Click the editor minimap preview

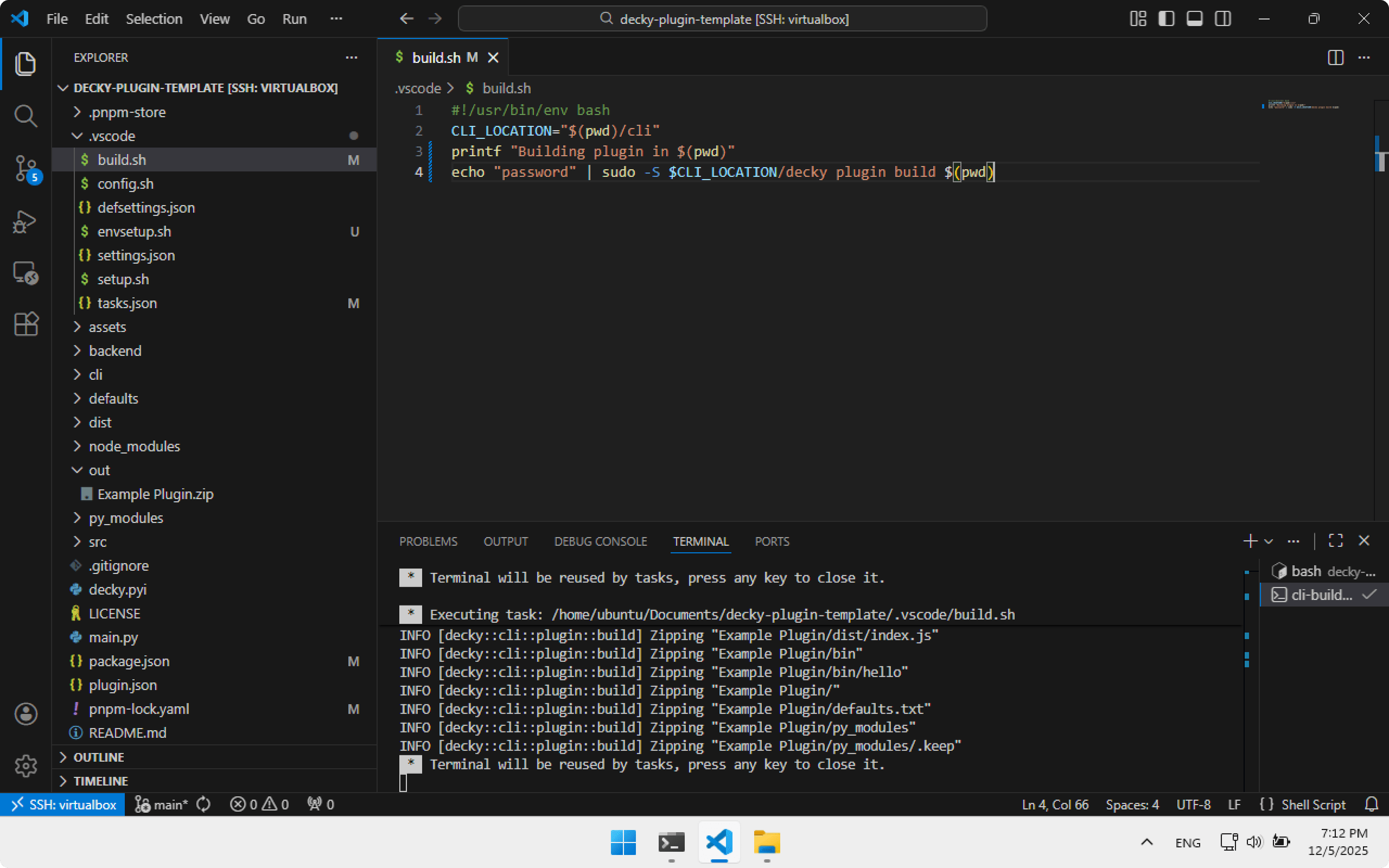tap(1303, 106)
